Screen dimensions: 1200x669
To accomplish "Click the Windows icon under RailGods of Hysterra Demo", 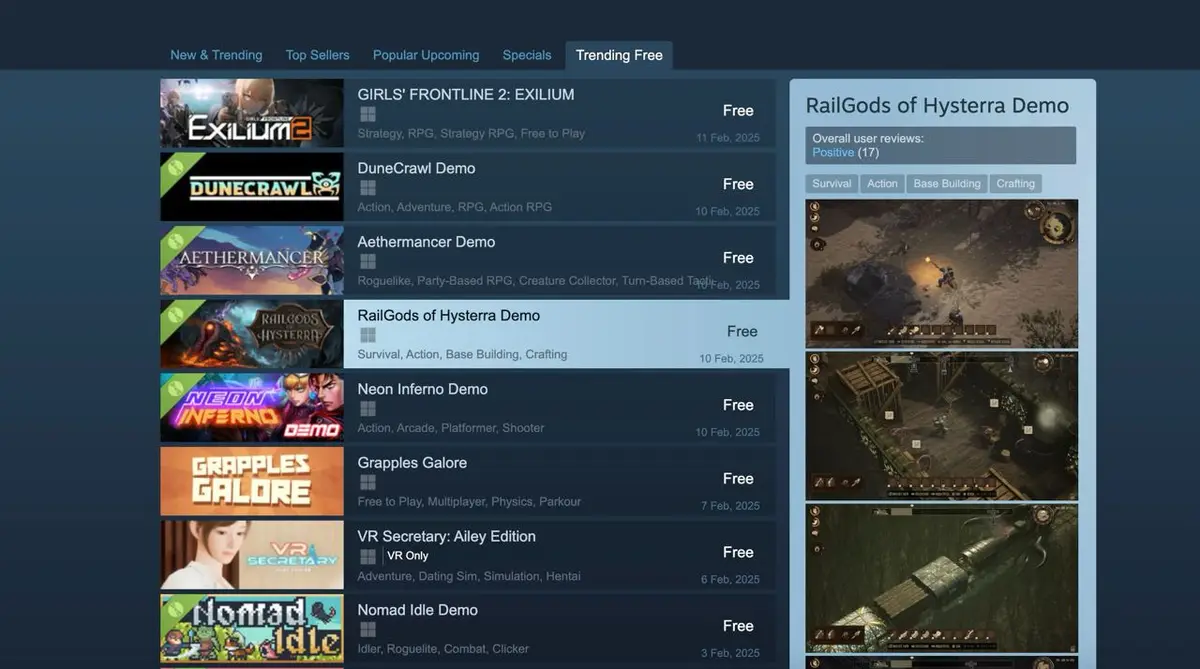I will pyautogui.click(x=367, y=335).
